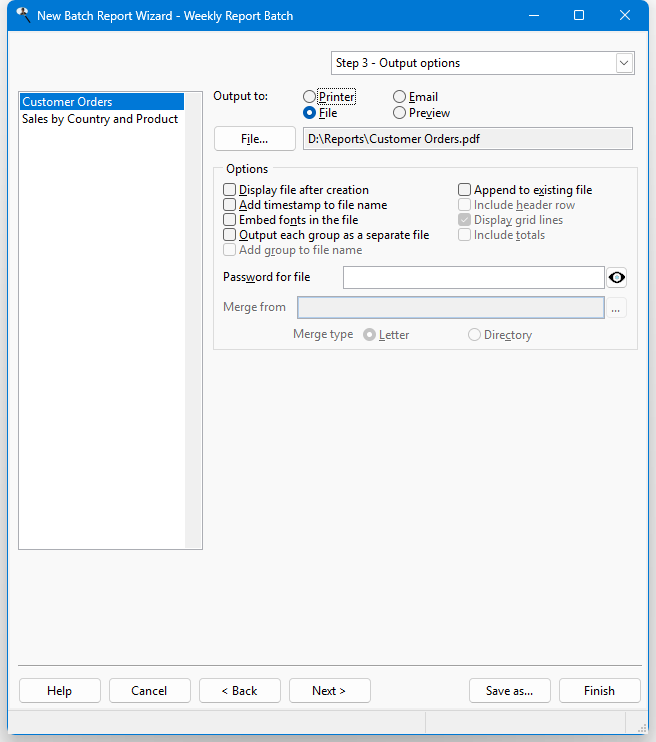
Task: Check Append to existing file
Action: 525,190
